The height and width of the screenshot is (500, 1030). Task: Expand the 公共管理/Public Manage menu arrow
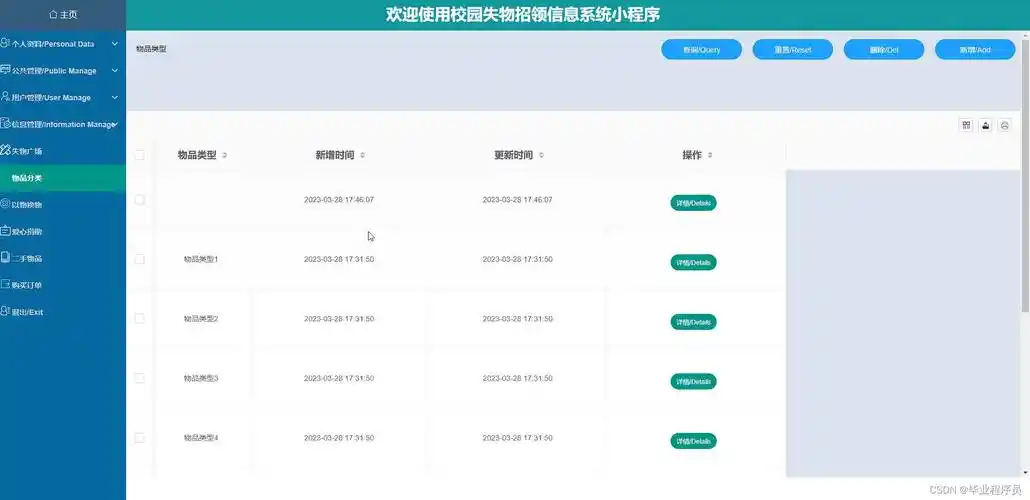(x=114, y=71)
